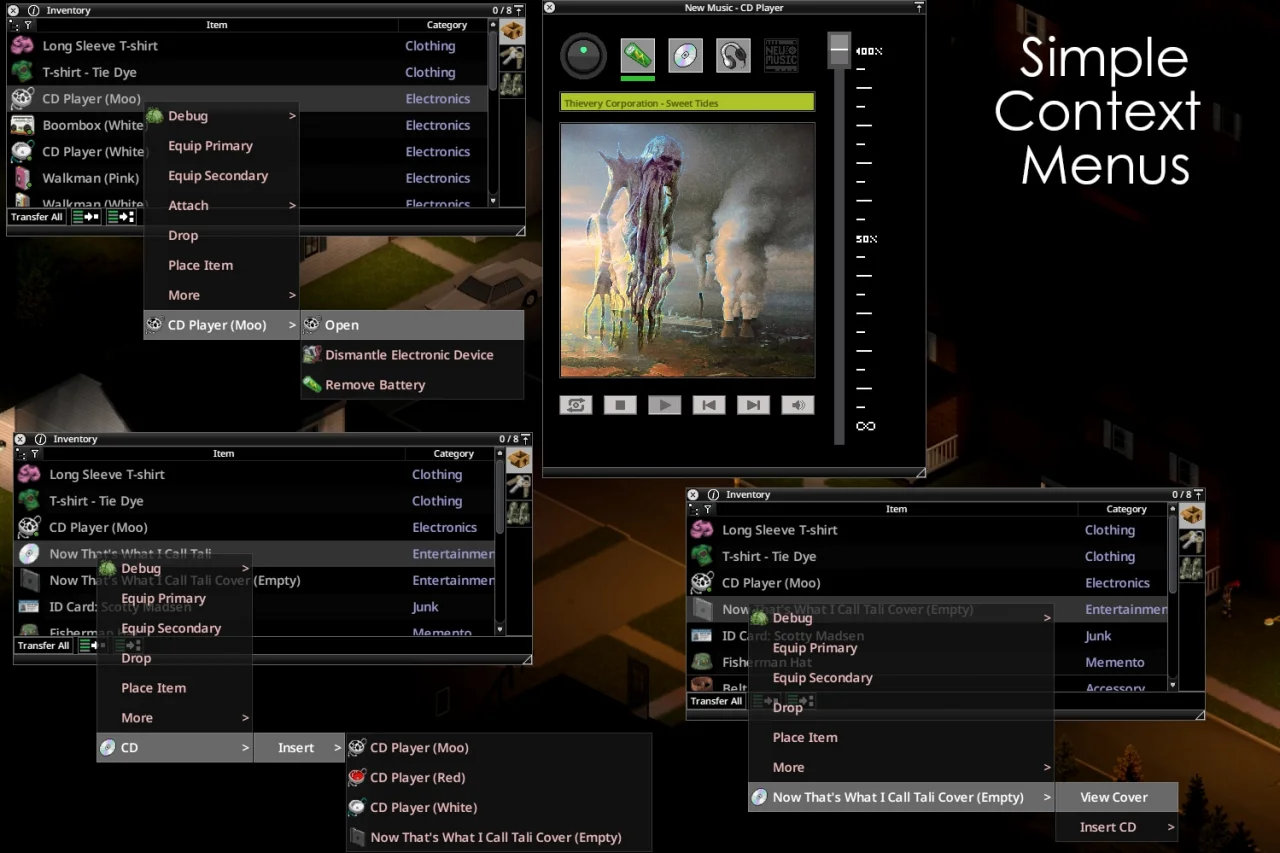Viewport: 1280px width, 853px height.
Task: Expand the Attach submenu
Action: tap(222, 206)
